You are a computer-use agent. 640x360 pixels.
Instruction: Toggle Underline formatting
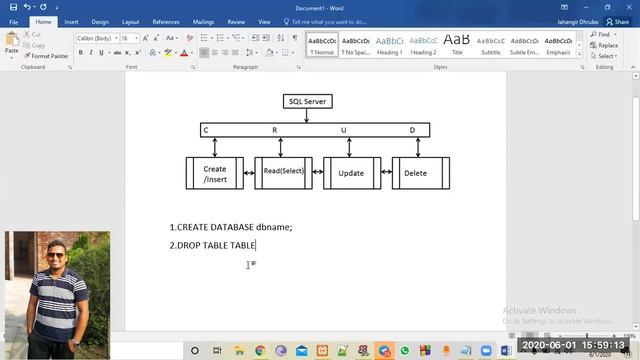click(101, 53)
